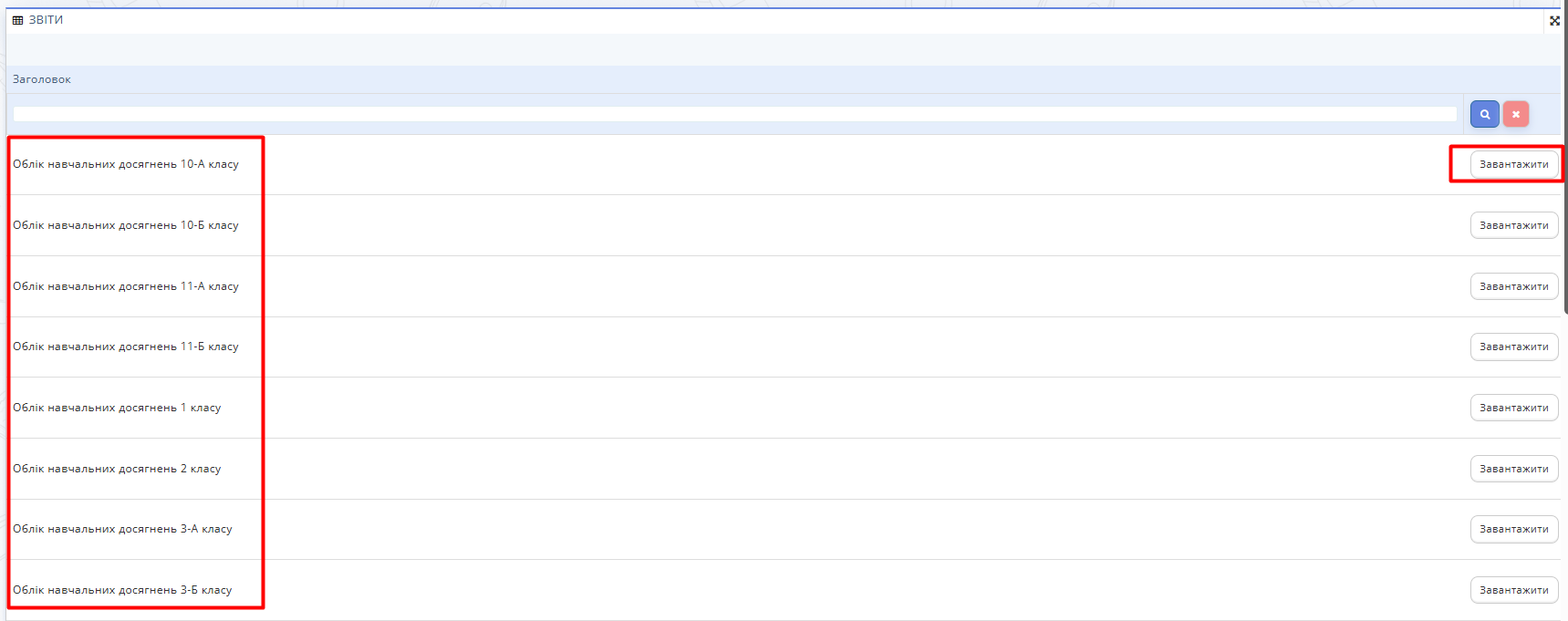Click the title search input field
The image size is (1568, 621).
click(734, 114)
